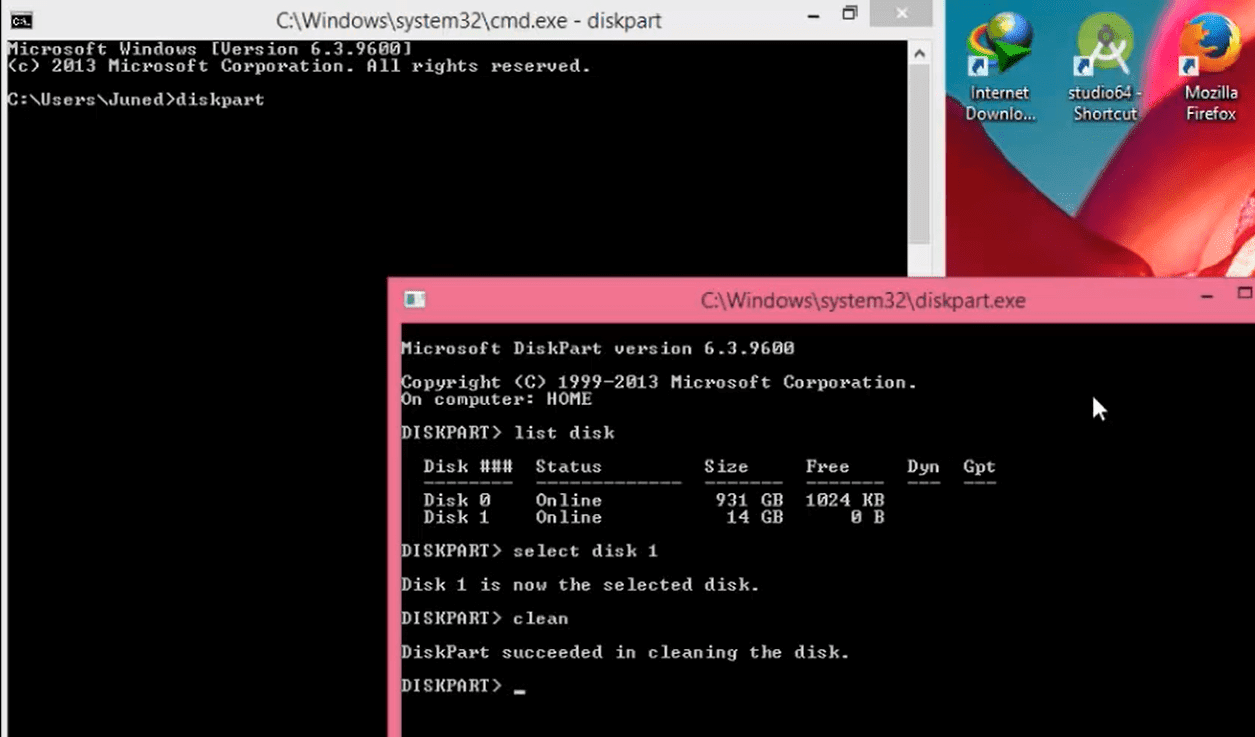
Task: Click the 'Disk ###' column header
Action: click(x=468, y=466)
